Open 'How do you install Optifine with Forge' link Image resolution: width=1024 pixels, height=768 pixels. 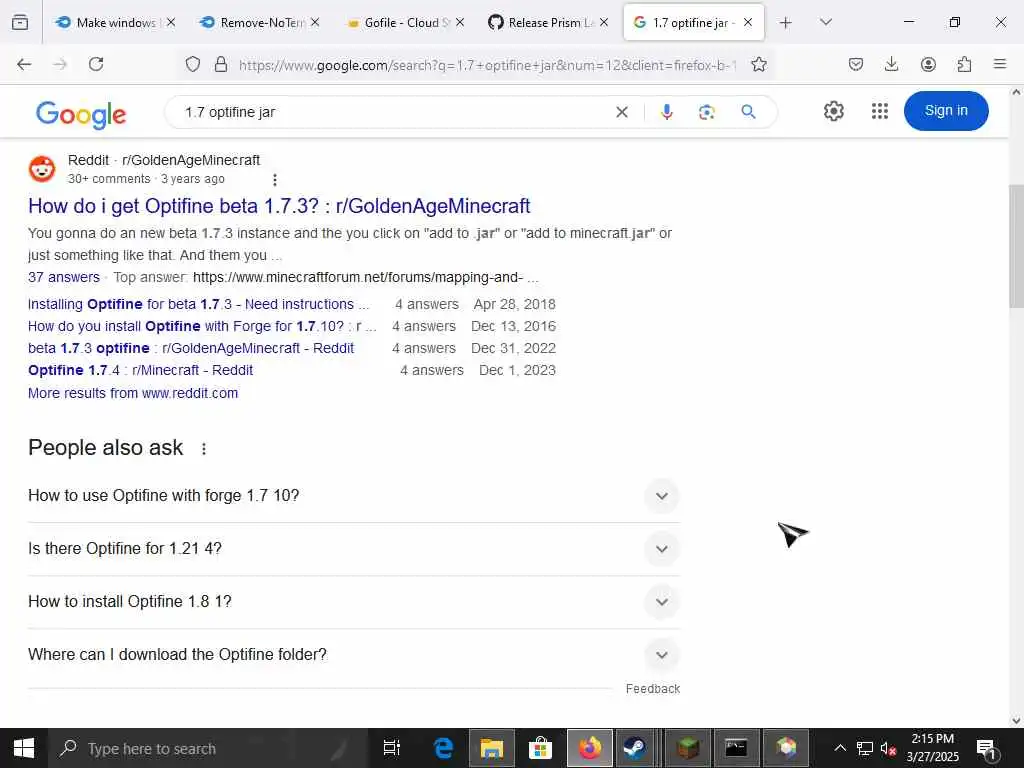202,326
